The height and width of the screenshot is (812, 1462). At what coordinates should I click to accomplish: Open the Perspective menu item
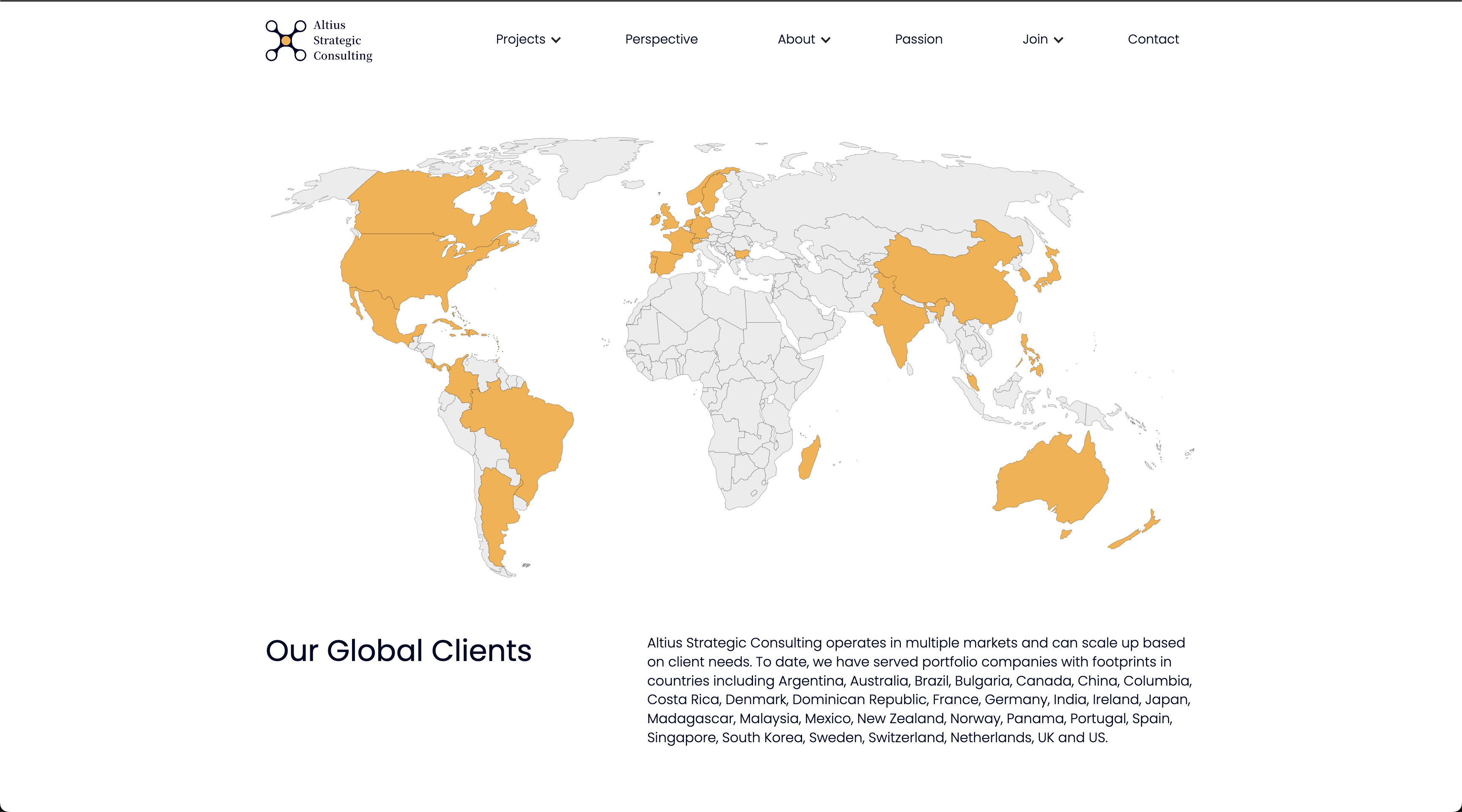point(661,39)
